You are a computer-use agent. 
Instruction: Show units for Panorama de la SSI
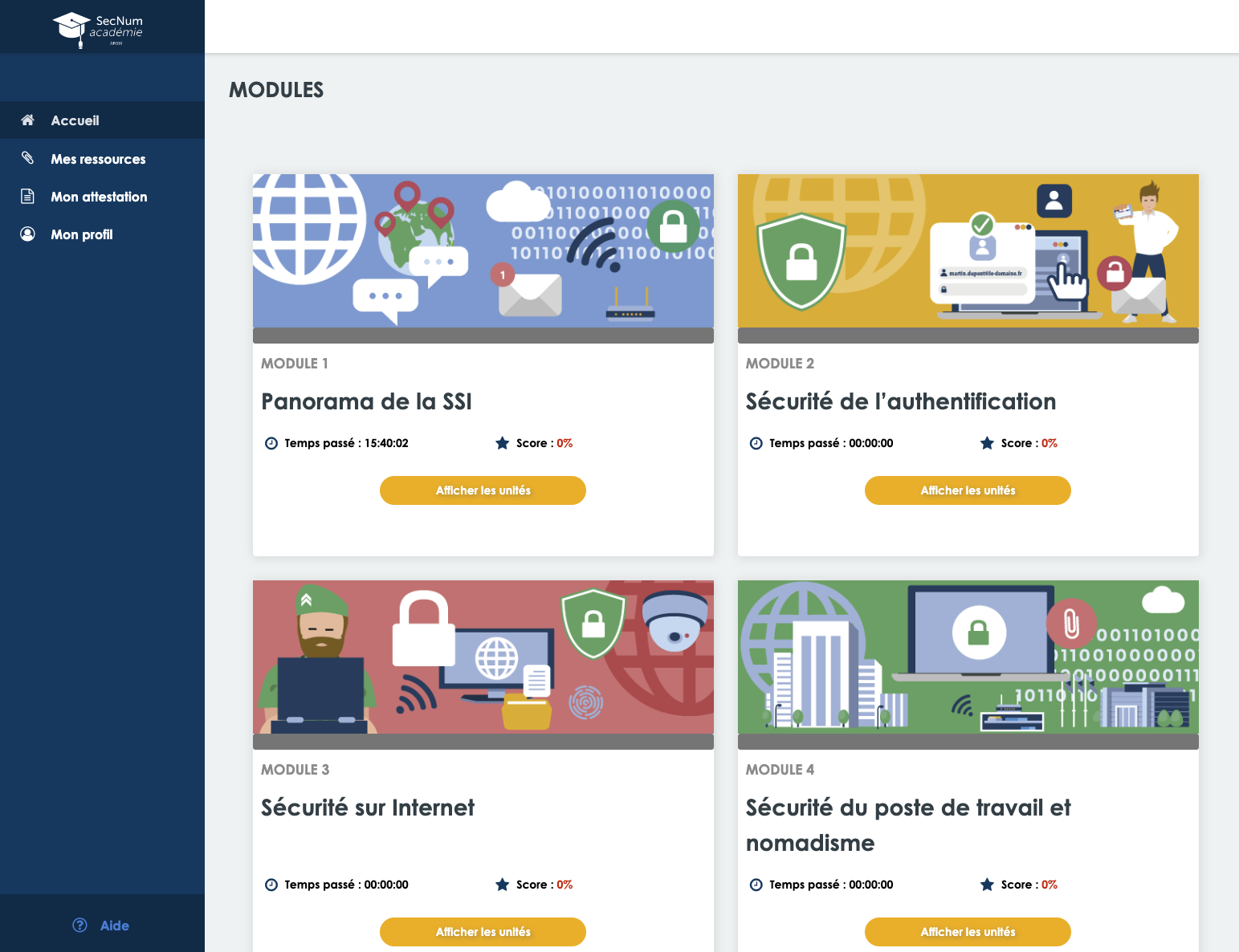483,490
